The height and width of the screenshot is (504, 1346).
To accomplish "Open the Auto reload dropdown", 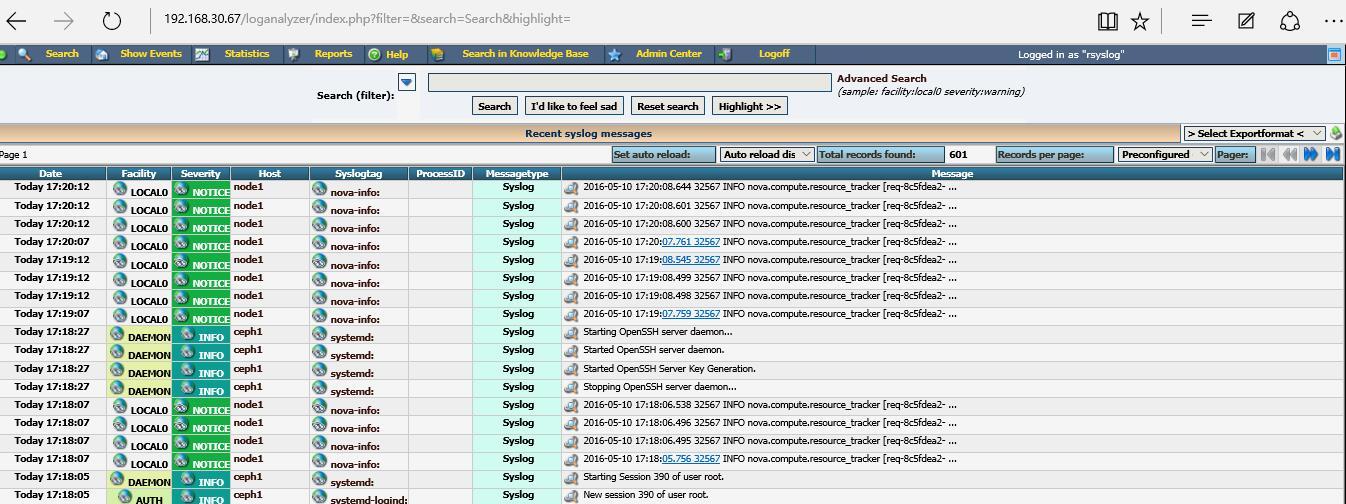I will tap(767, 154).
